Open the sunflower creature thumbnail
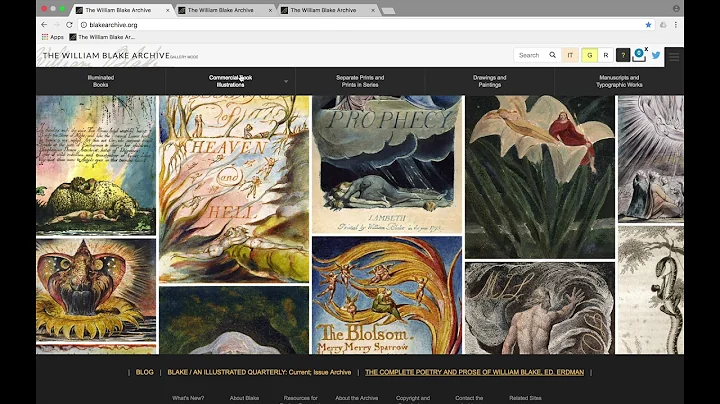The width and height of the screenshot is (720, 404). (96, 291)
